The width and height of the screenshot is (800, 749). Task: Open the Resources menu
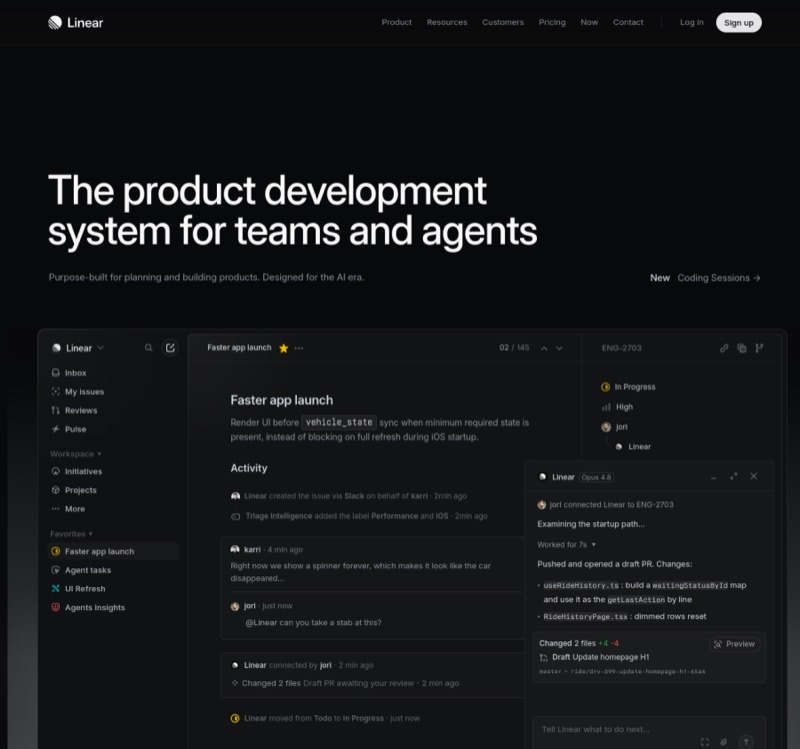(x=447, y=22)
